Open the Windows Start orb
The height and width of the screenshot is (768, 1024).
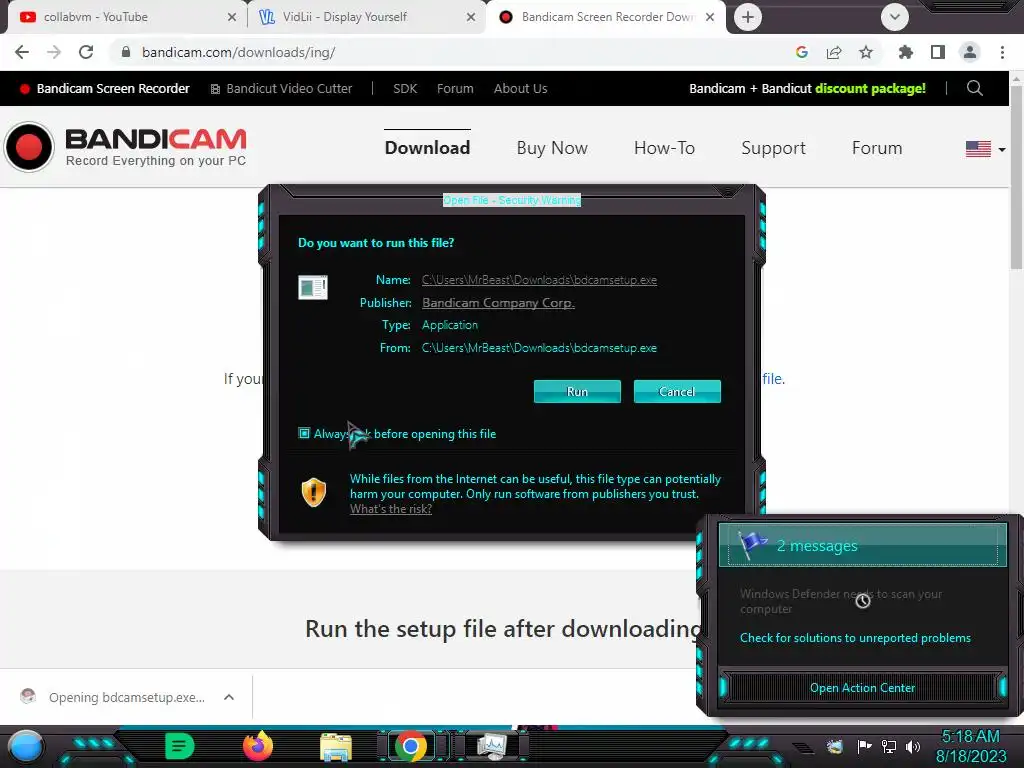tap(26, 747)
